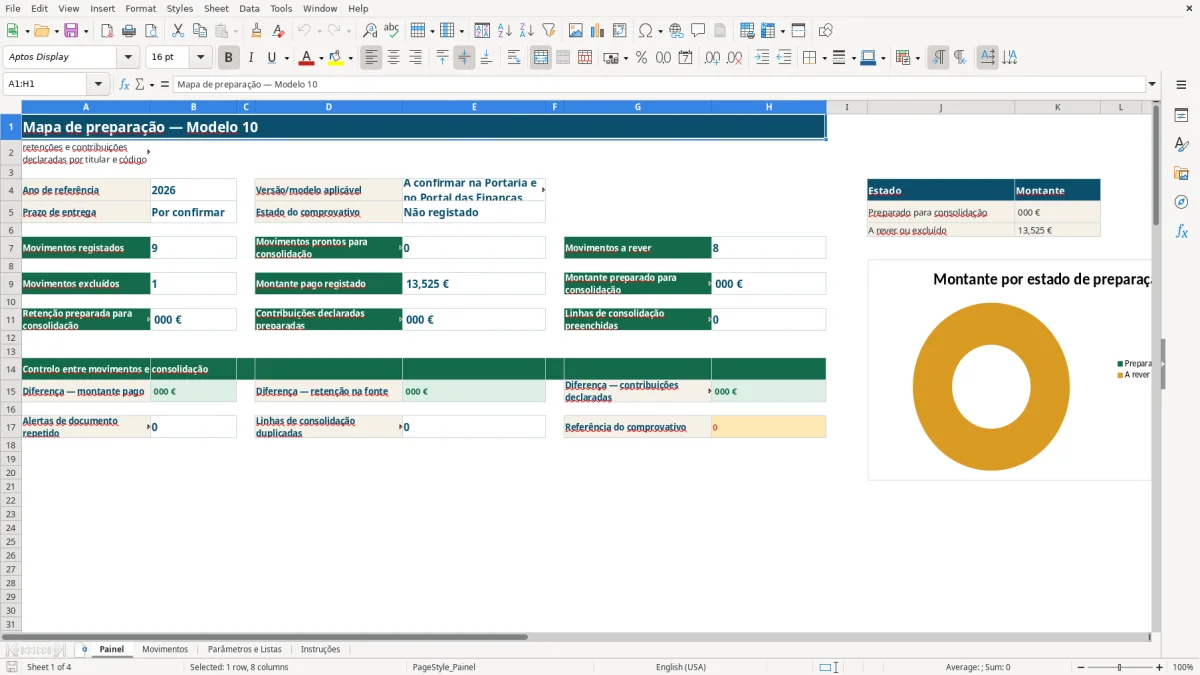Open the font size dropdown
The height and width of the screenshot is (675, 1200).
pos(201,57)
